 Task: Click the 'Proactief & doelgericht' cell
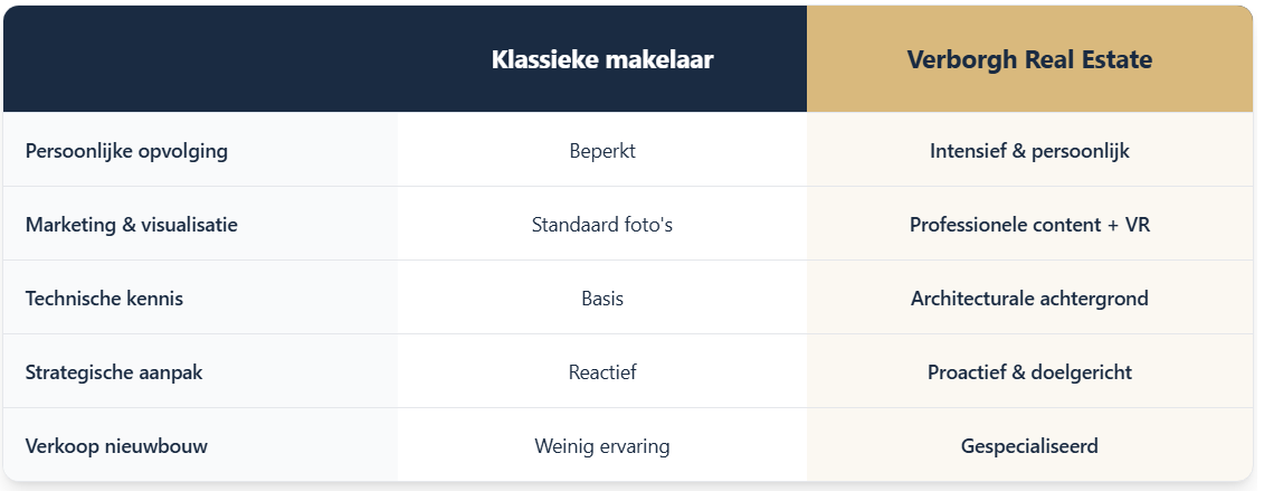1029,372
